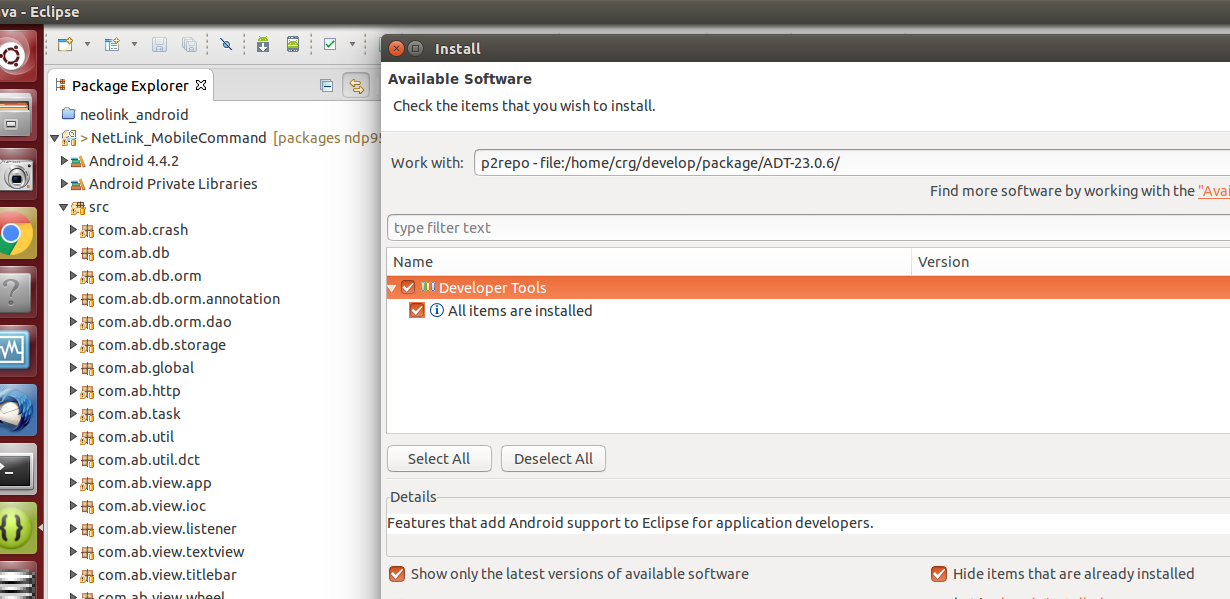Image resolution: width=1230 pixels, height=599 pixels.
Task: Open the Android Virtual Device Manager icon
Action: (293, 44)
